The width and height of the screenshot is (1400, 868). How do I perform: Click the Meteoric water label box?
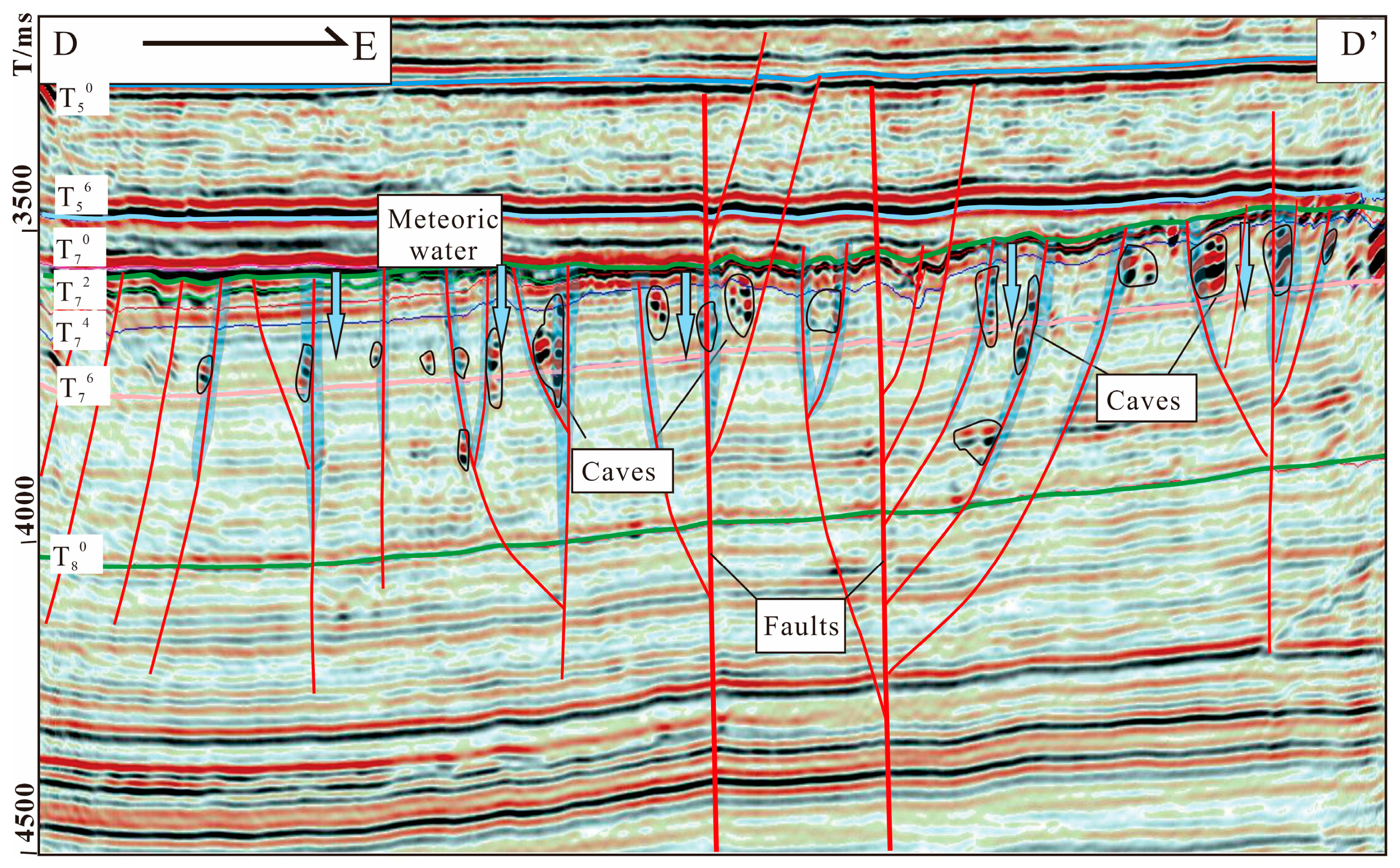tap(440, 231)
